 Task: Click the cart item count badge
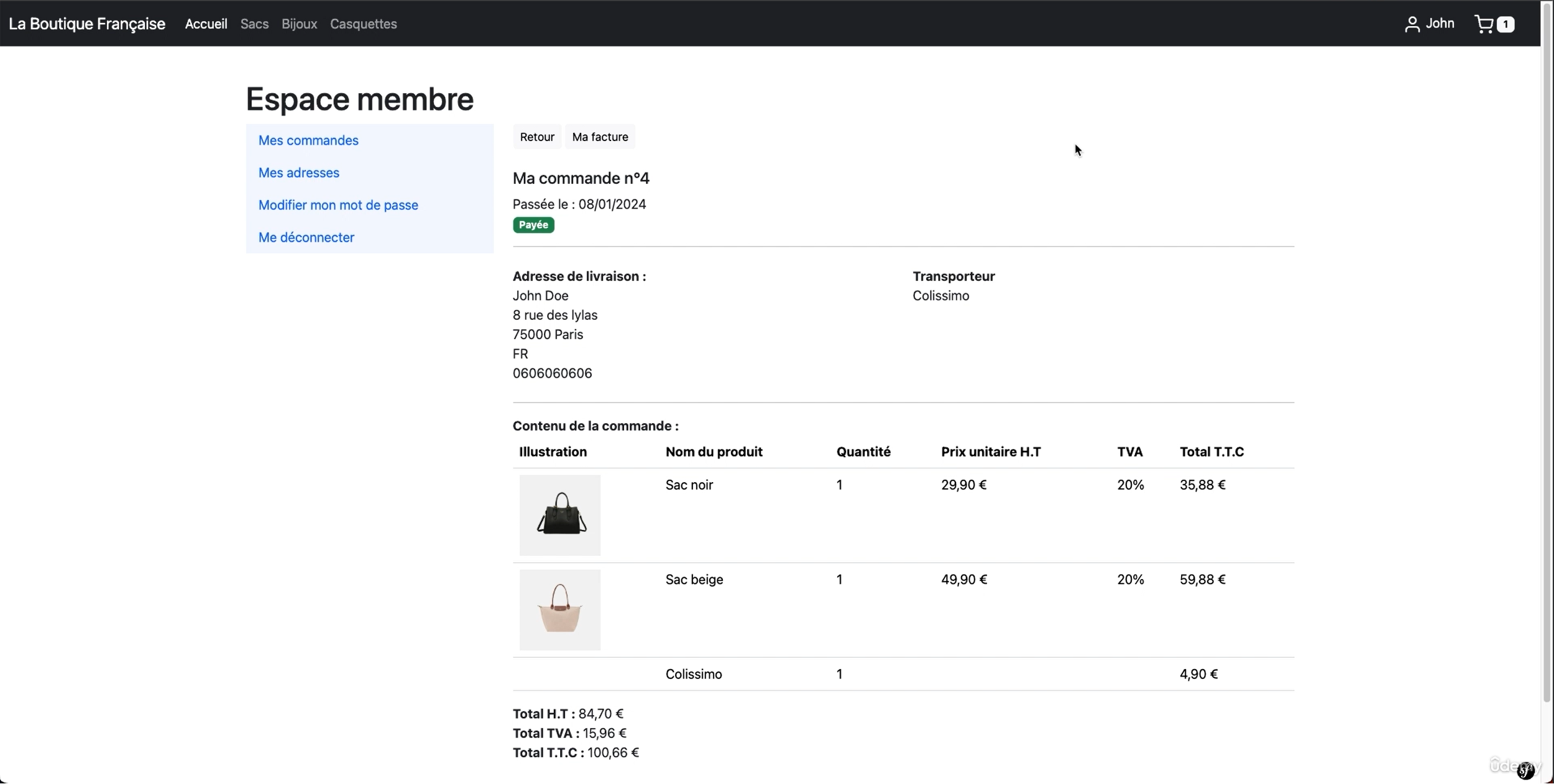click(1505, 24)
